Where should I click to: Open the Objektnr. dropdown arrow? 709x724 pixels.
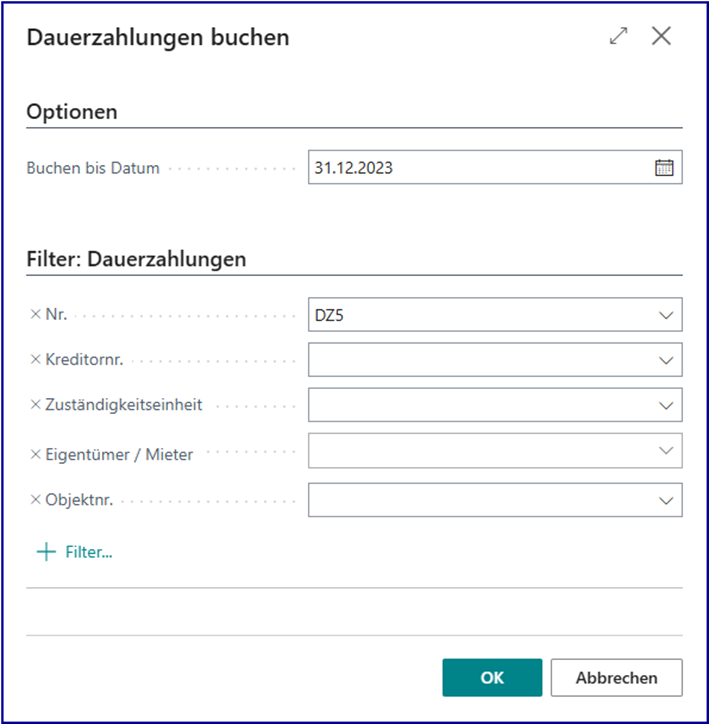[x=666, y=499]
